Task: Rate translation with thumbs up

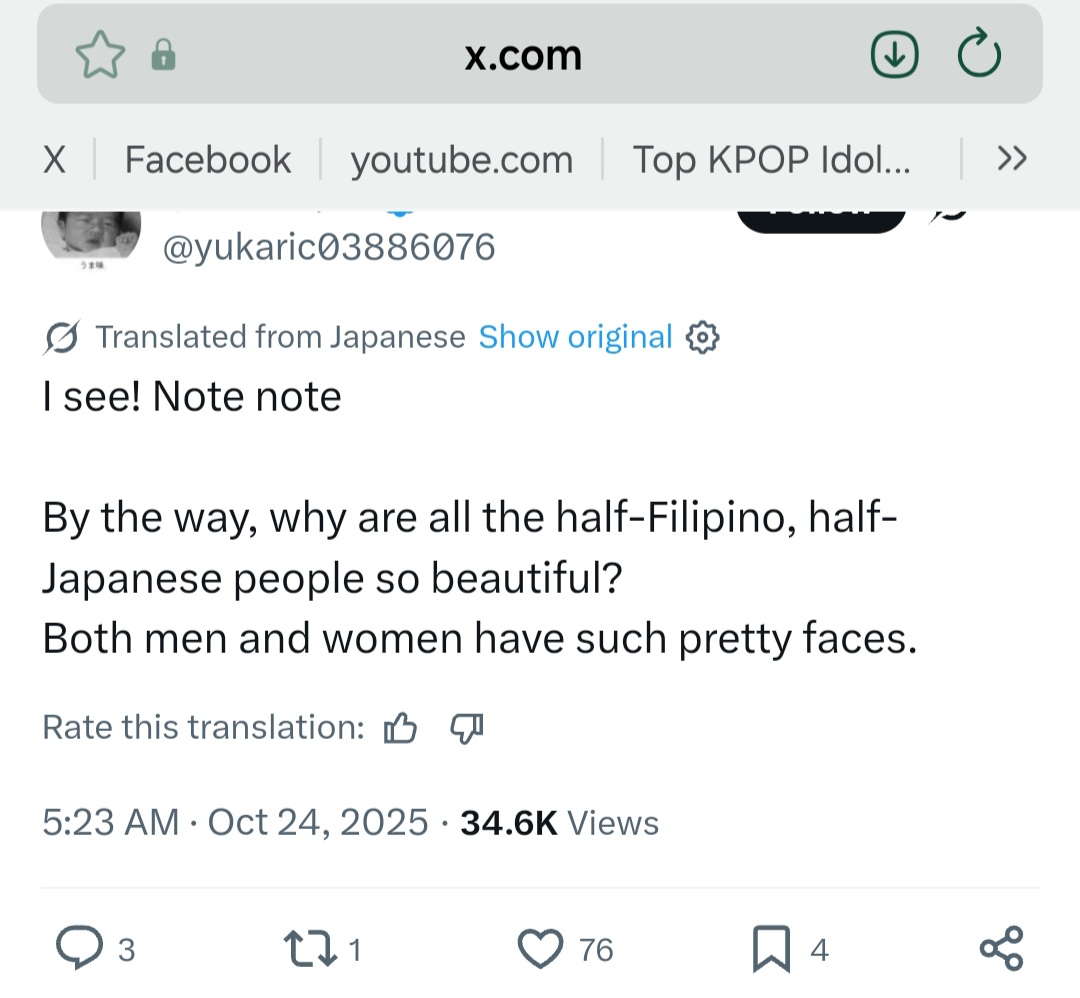Action: [400, 729]
